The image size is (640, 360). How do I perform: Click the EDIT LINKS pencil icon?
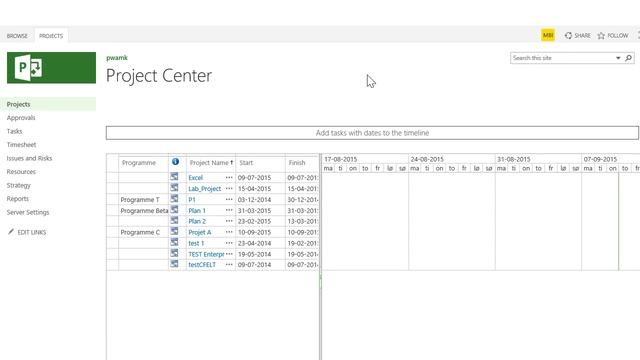click(11, 231)
